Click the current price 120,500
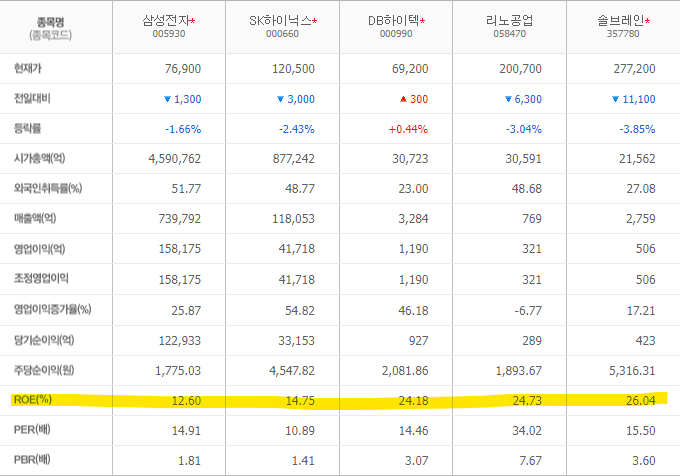The image size is (688, 476). pos(293,69)
